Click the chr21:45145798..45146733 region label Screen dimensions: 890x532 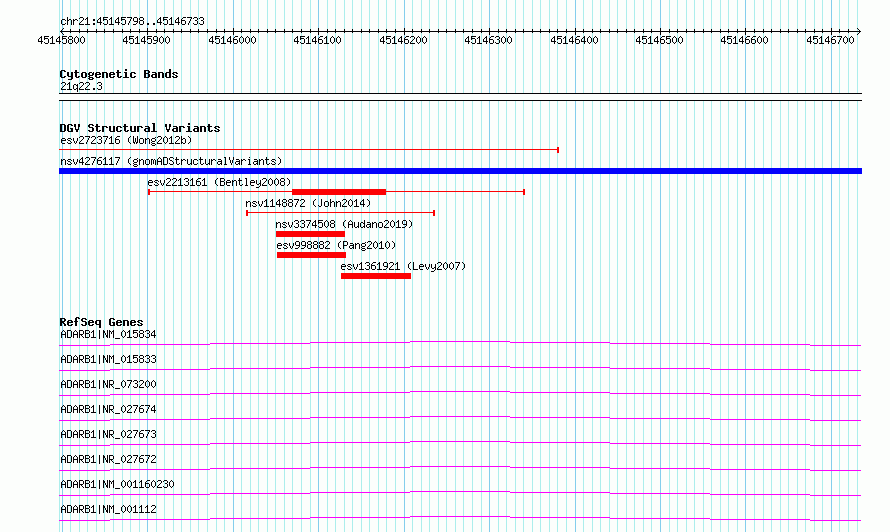(x=132, y=22)
